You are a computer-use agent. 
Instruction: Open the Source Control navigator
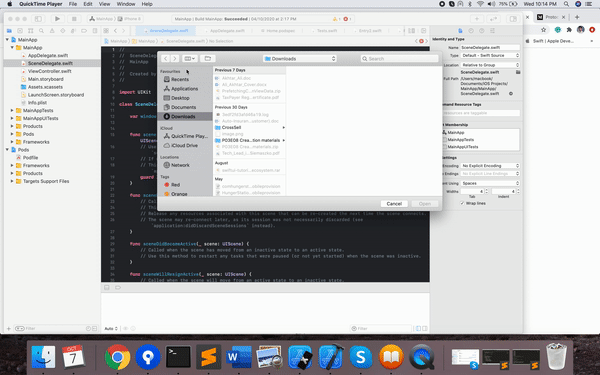click(x=20, y=31)
